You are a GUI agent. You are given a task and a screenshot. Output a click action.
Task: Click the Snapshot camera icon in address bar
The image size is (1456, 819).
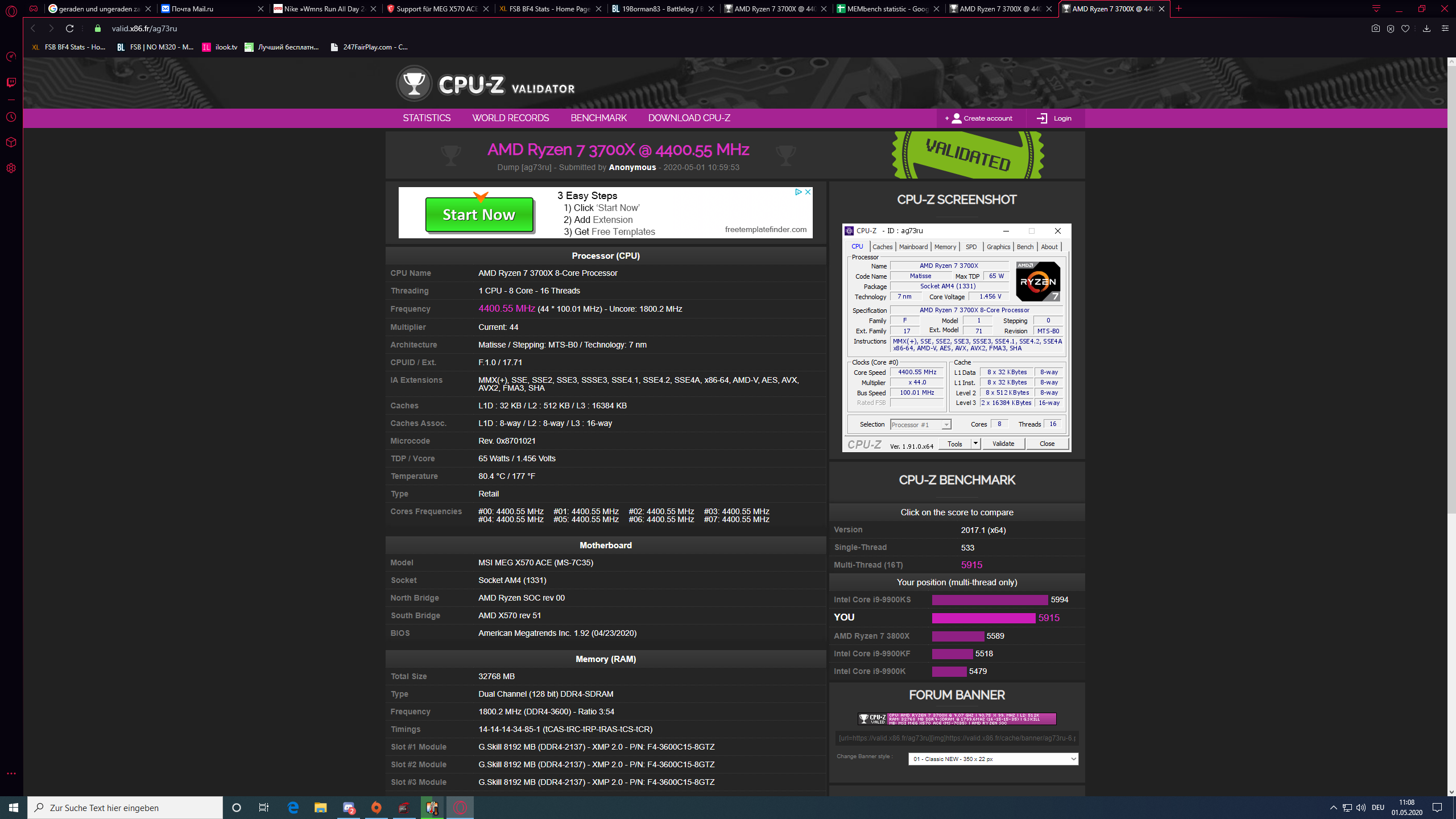[x=1375, y=28]
